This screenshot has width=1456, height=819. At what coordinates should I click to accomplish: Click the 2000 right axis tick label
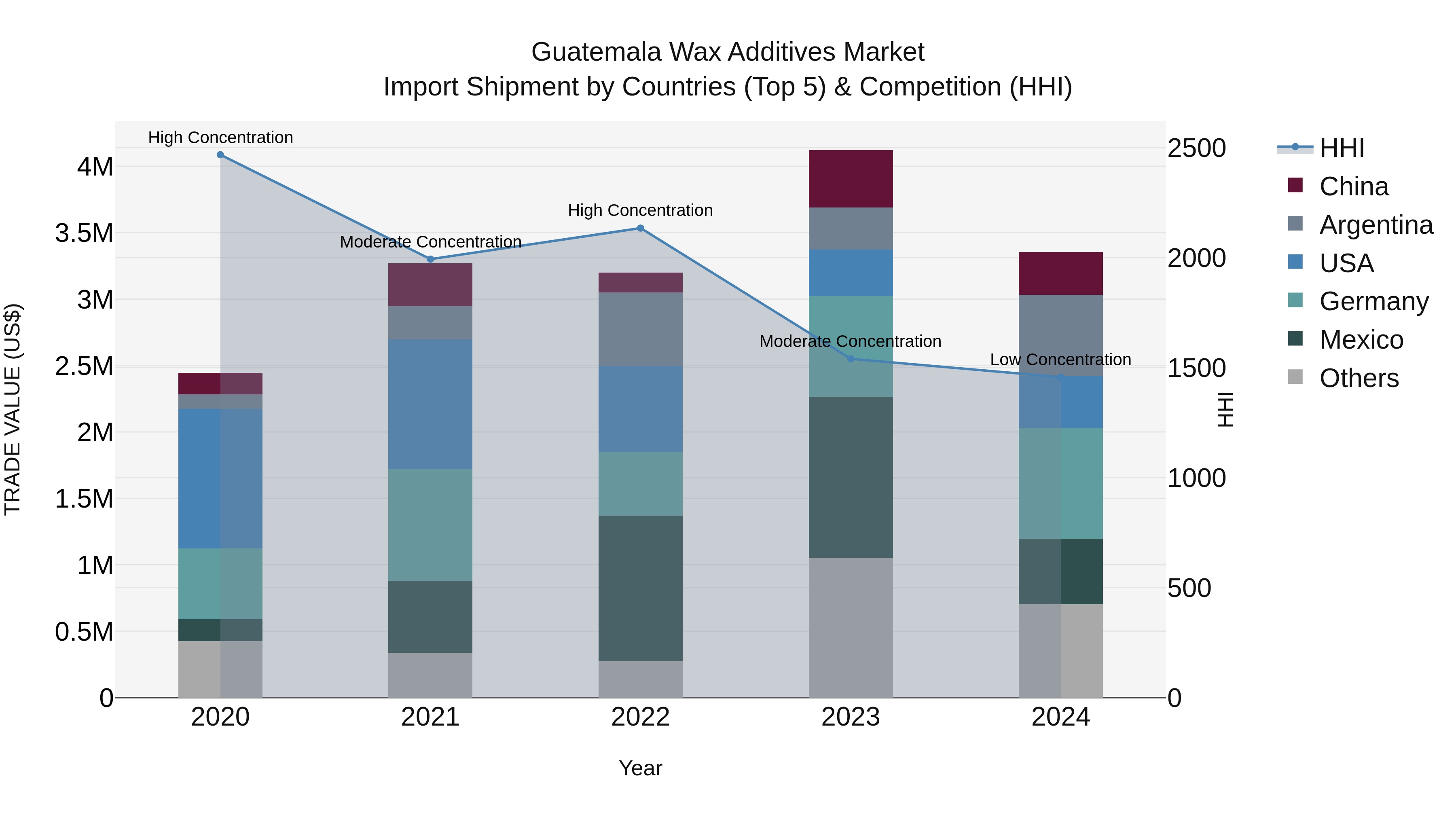tap(1197, 258)
